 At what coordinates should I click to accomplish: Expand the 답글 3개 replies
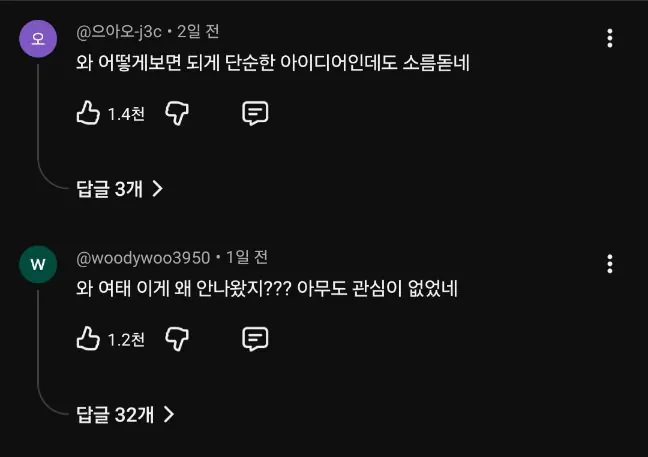click(120, 188)
